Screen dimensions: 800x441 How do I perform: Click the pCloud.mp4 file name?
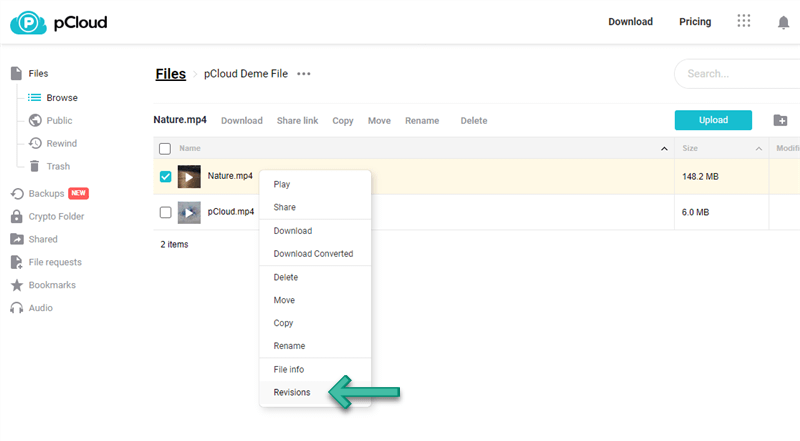coord(231,211)
